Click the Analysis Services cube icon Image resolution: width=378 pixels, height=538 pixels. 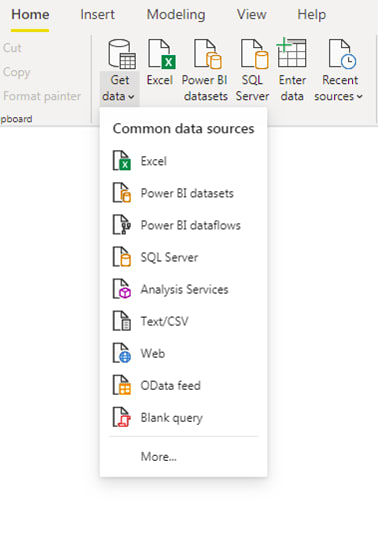tap(122, 289)
